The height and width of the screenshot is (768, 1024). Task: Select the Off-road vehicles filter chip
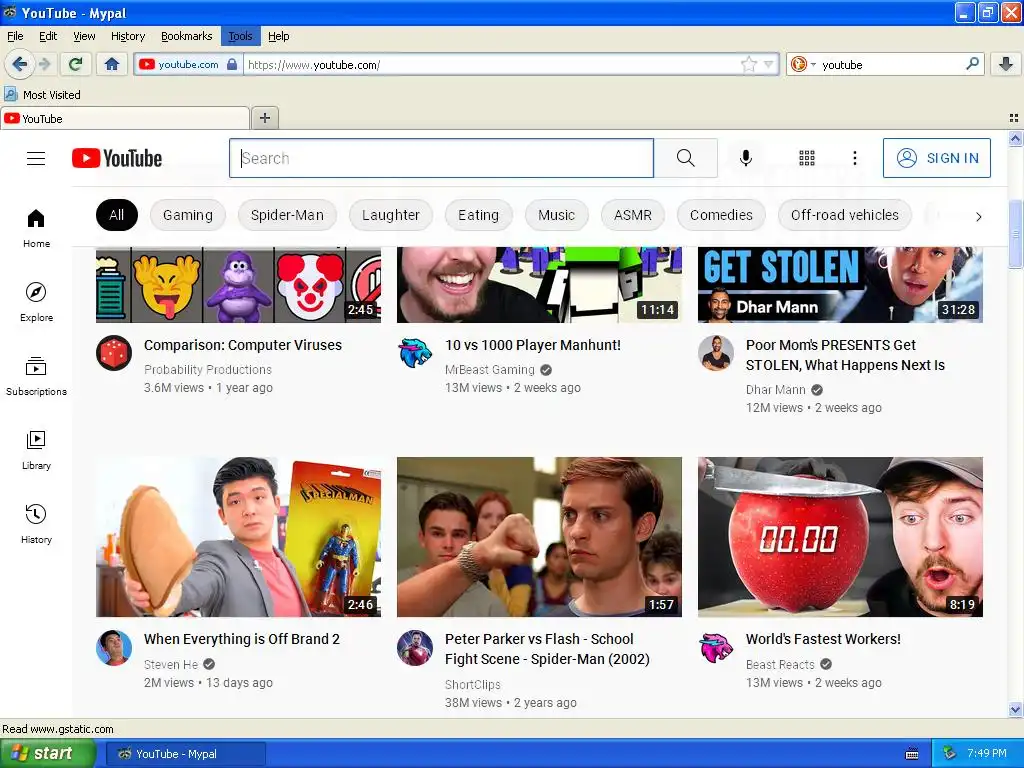point(844,215)
